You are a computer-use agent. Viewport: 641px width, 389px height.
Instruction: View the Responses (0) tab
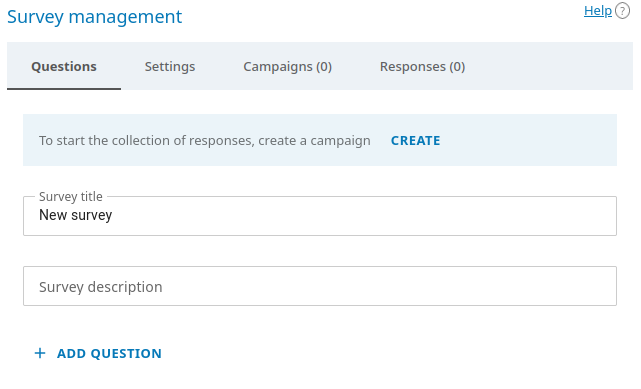(422, 66)
